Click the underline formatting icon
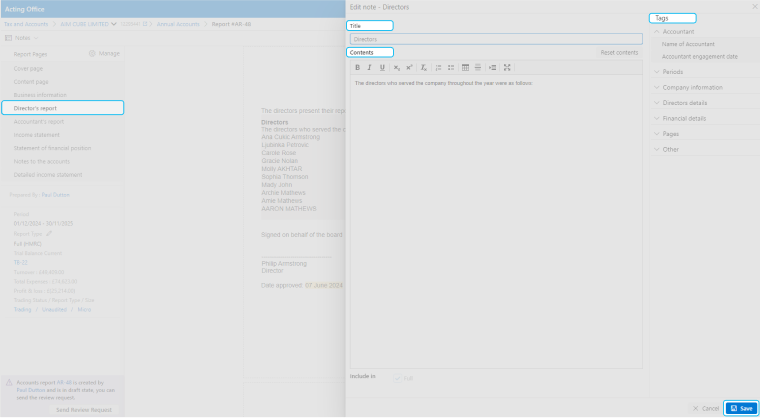Image resolution: width=760 pixels, height=418 pixels. [382, 67]
